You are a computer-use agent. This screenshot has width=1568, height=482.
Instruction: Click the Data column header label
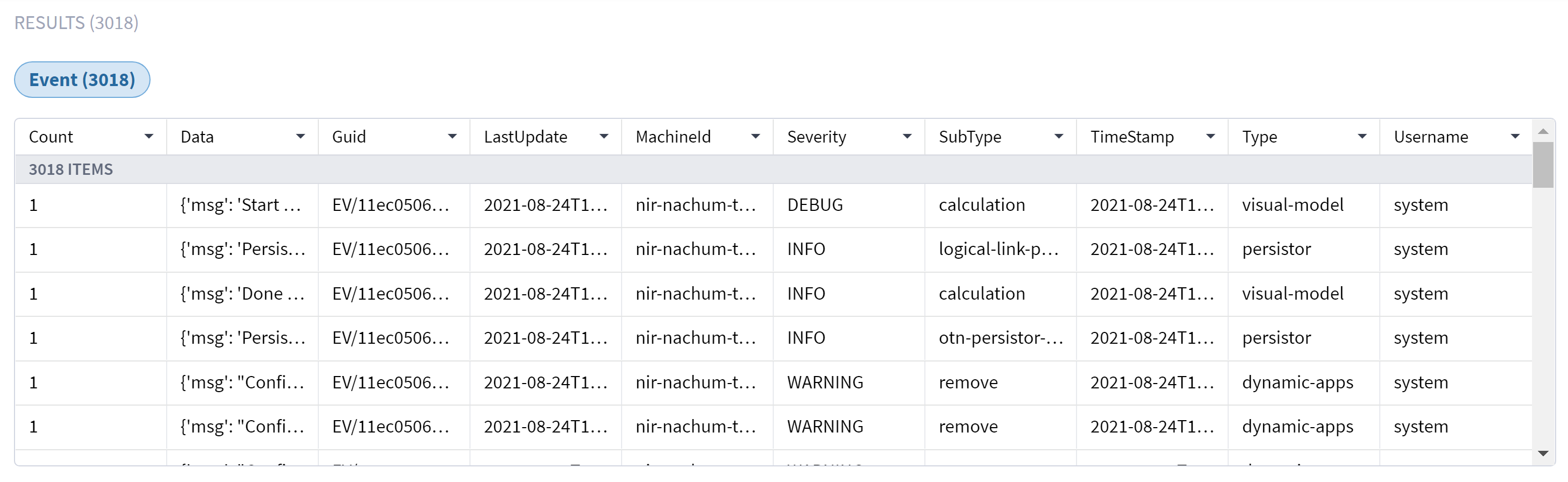(197, 137)
